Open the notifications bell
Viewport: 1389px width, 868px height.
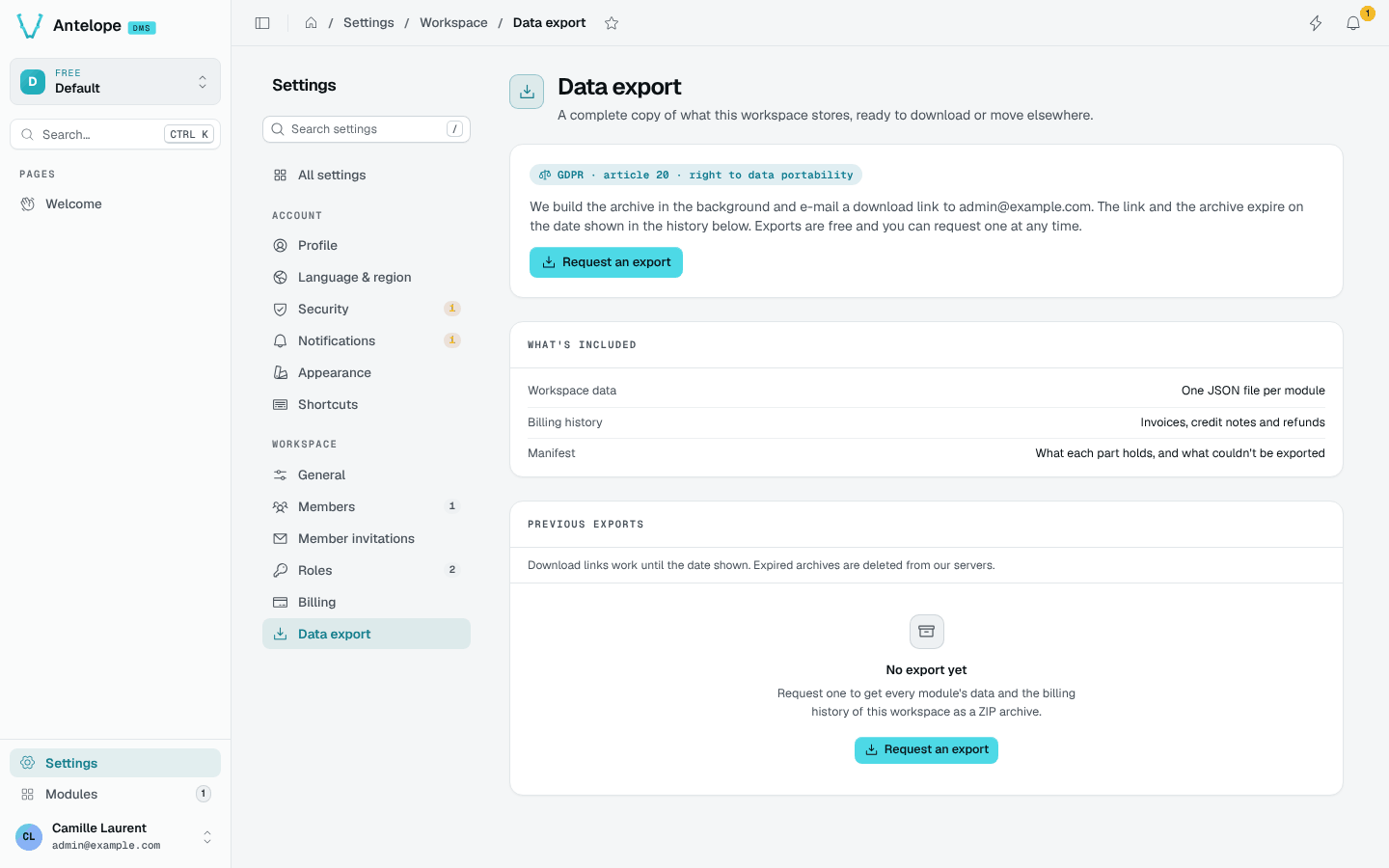point(1353,23)
